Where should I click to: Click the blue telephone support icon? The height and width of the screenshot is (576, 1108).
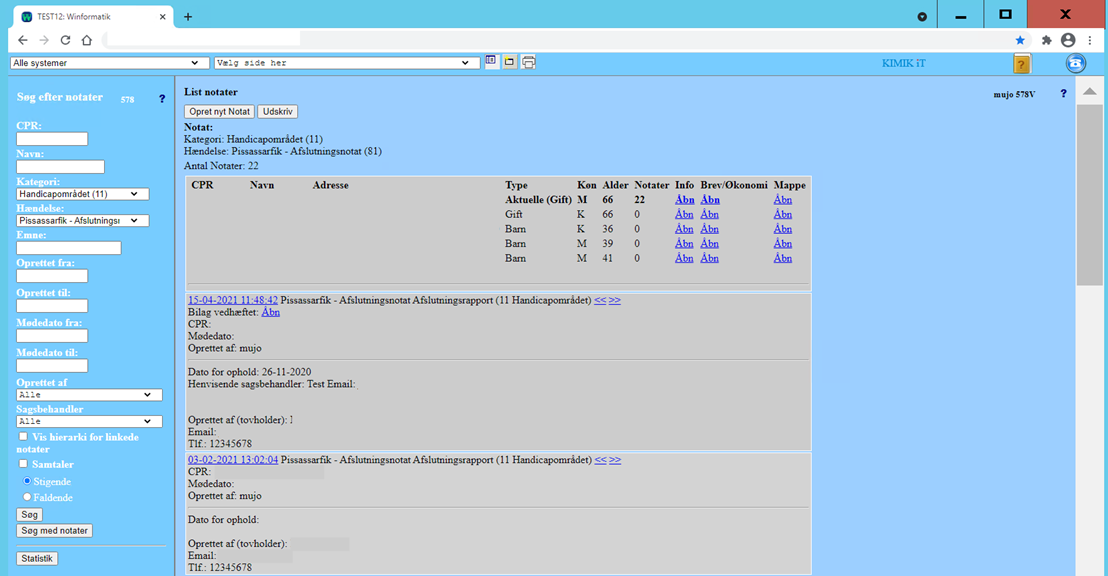pyautogui.click(x=1075, y=64)
